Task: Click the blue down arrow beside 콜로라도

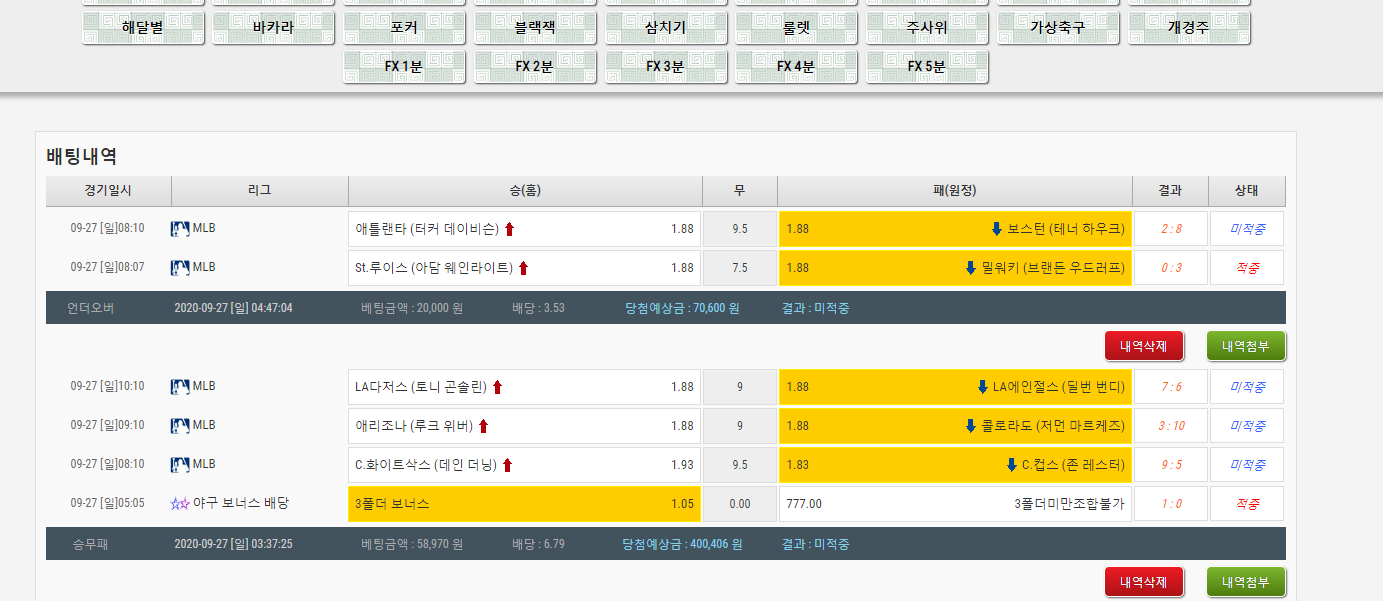Action: [x=970, y=426]
